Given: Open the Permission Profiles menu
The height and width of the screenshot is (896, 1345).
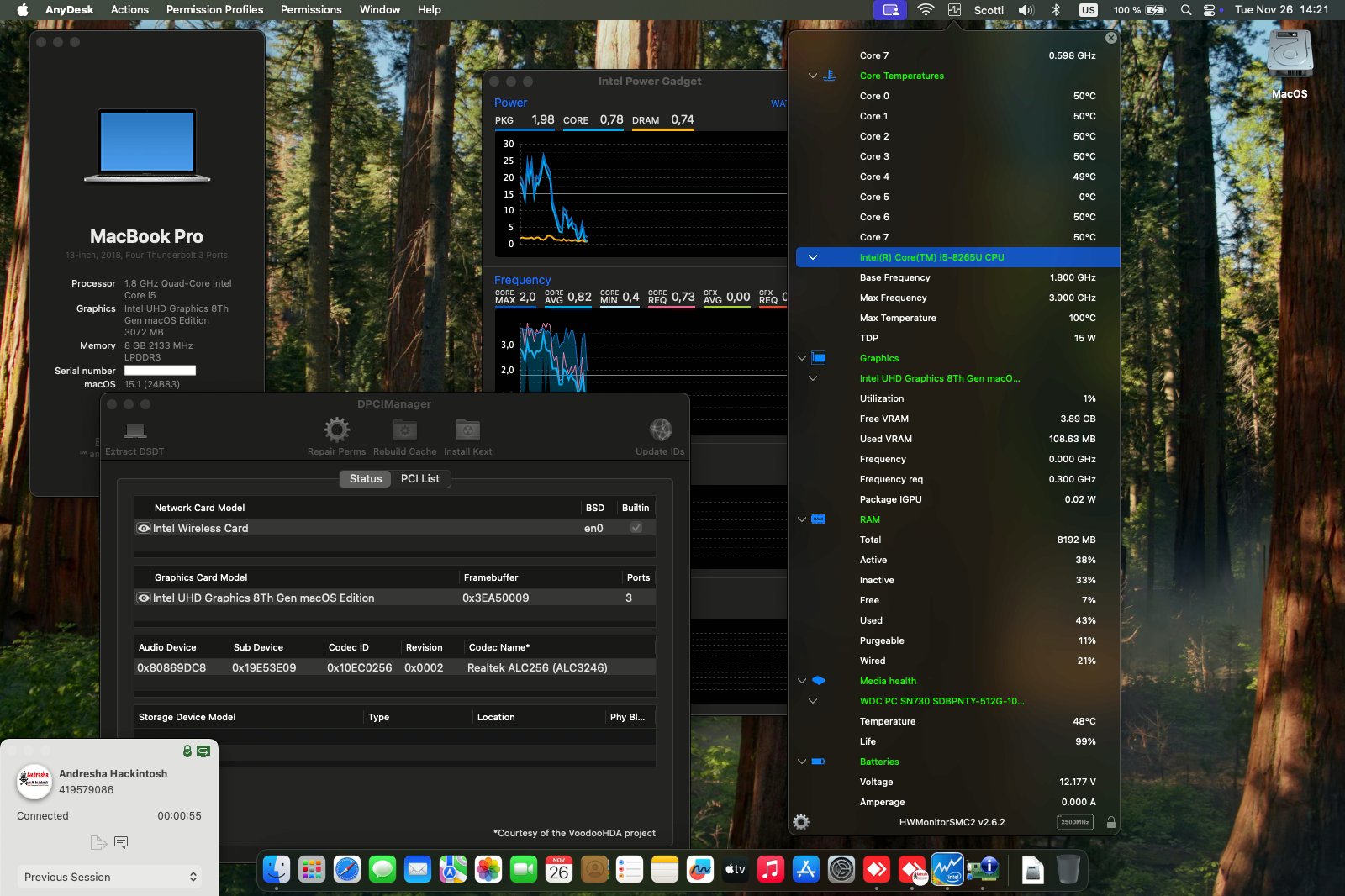Looking at the screenshot, I should click(214, 9).
